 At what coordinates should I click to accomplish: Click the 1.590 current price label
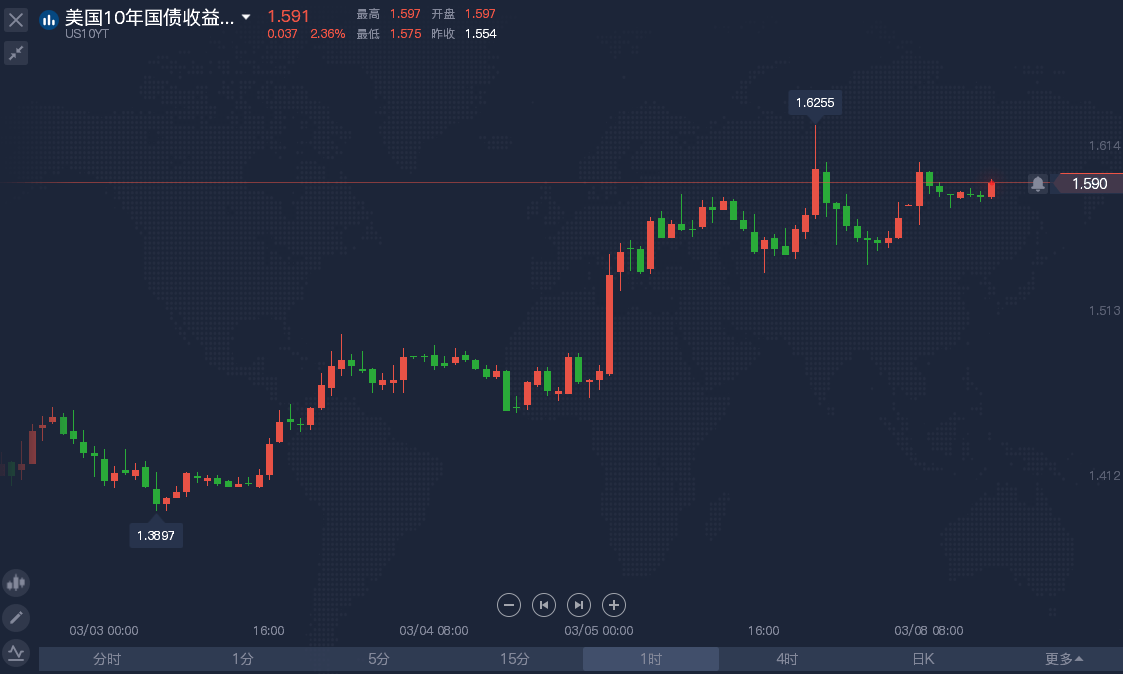(x=1089, y=184)
